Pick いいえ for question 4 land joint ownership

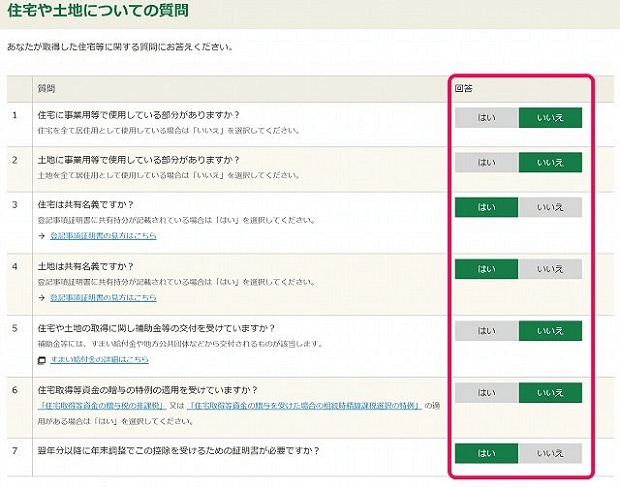550,269
